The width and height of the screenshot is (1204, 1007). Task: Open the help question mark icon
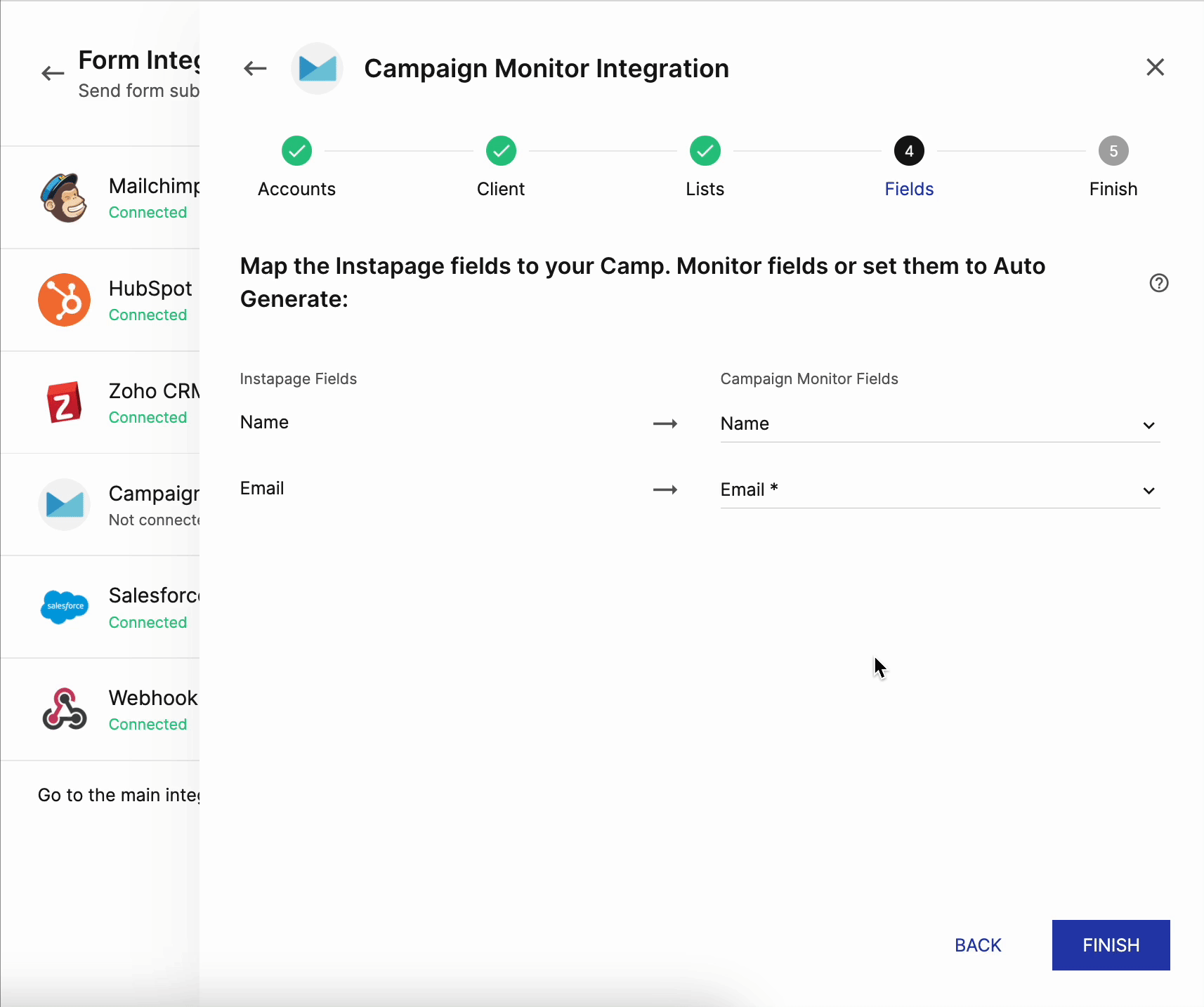pos(1158,283)
